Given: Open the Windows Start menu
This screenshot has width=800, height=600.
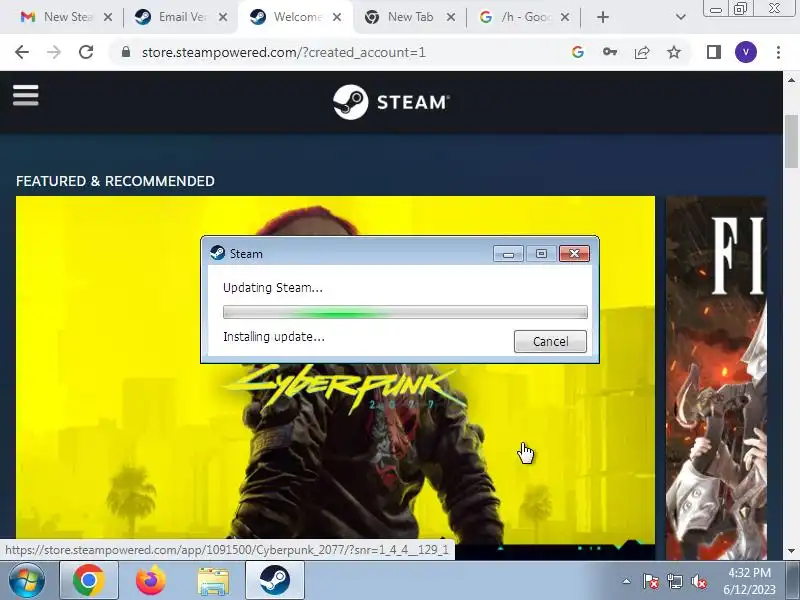Looking at the screenshot, I should (27, 581).
